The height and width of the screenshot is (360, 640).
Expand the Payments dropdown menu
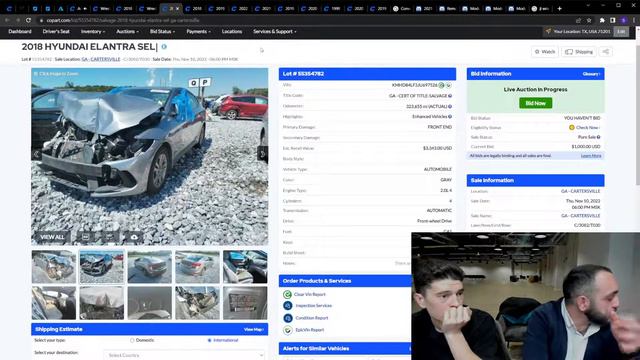[x=198, y=31]
